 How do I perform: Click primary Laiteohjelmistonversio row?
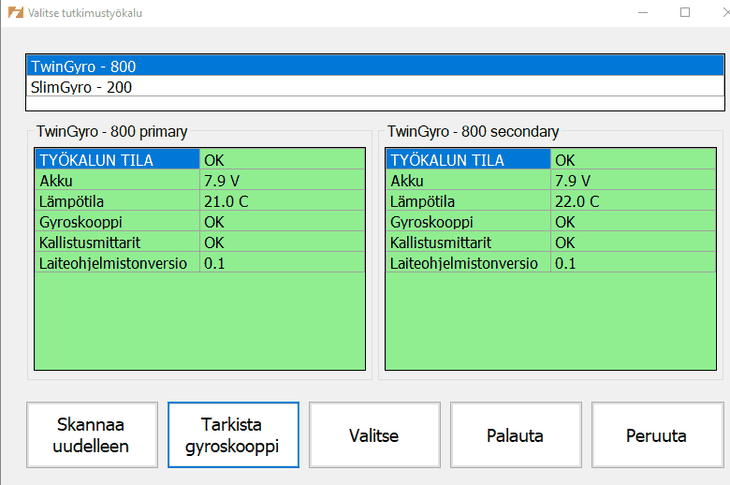click(200, 263)
